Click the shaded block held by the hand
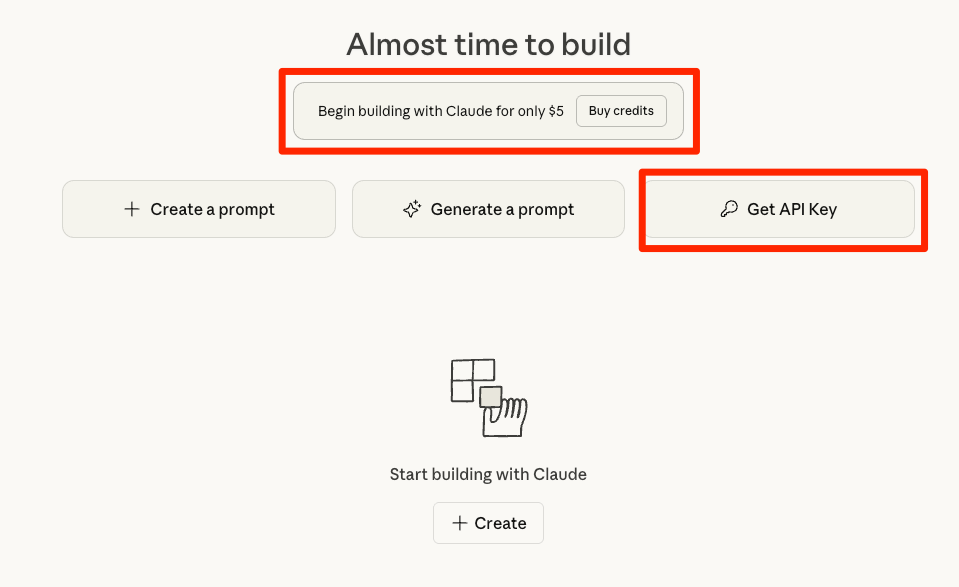 490,397
